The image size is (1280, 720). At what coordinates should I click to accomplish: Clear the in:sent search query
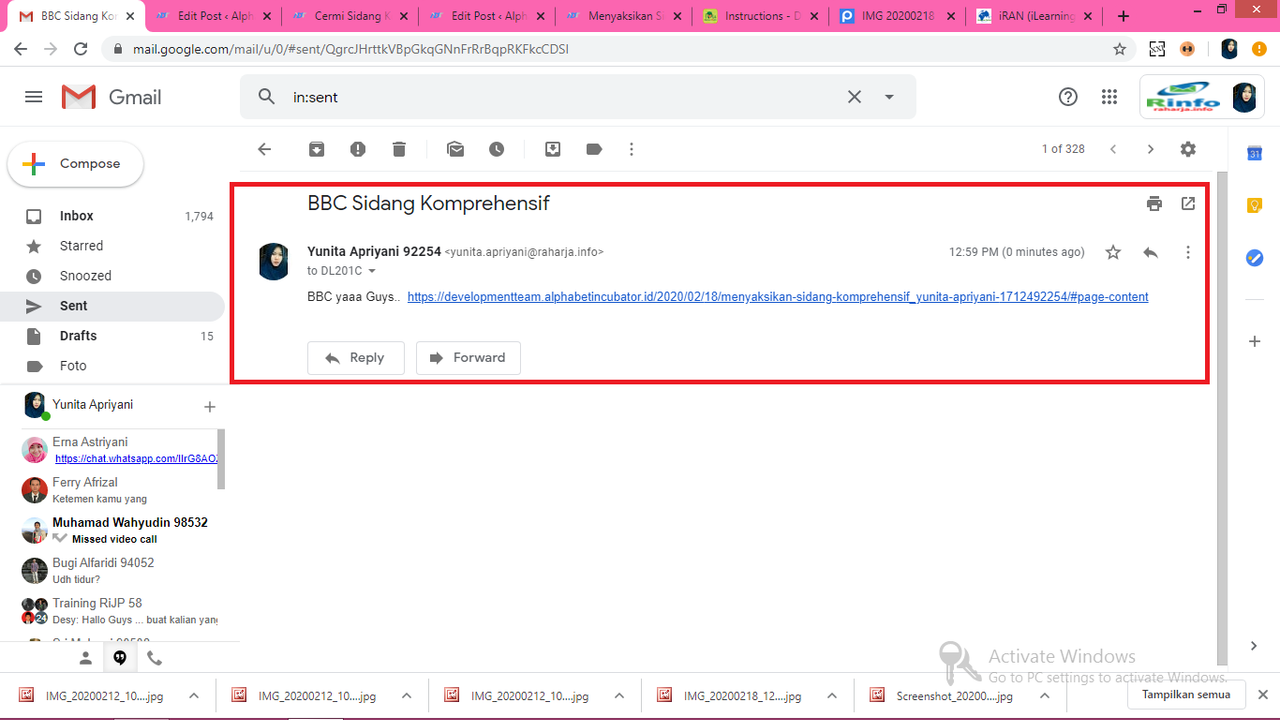854,97
